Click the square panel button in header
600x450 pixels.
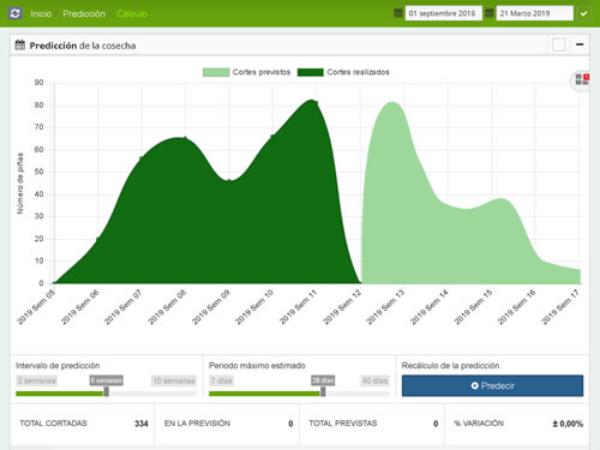tap(559, 45)
